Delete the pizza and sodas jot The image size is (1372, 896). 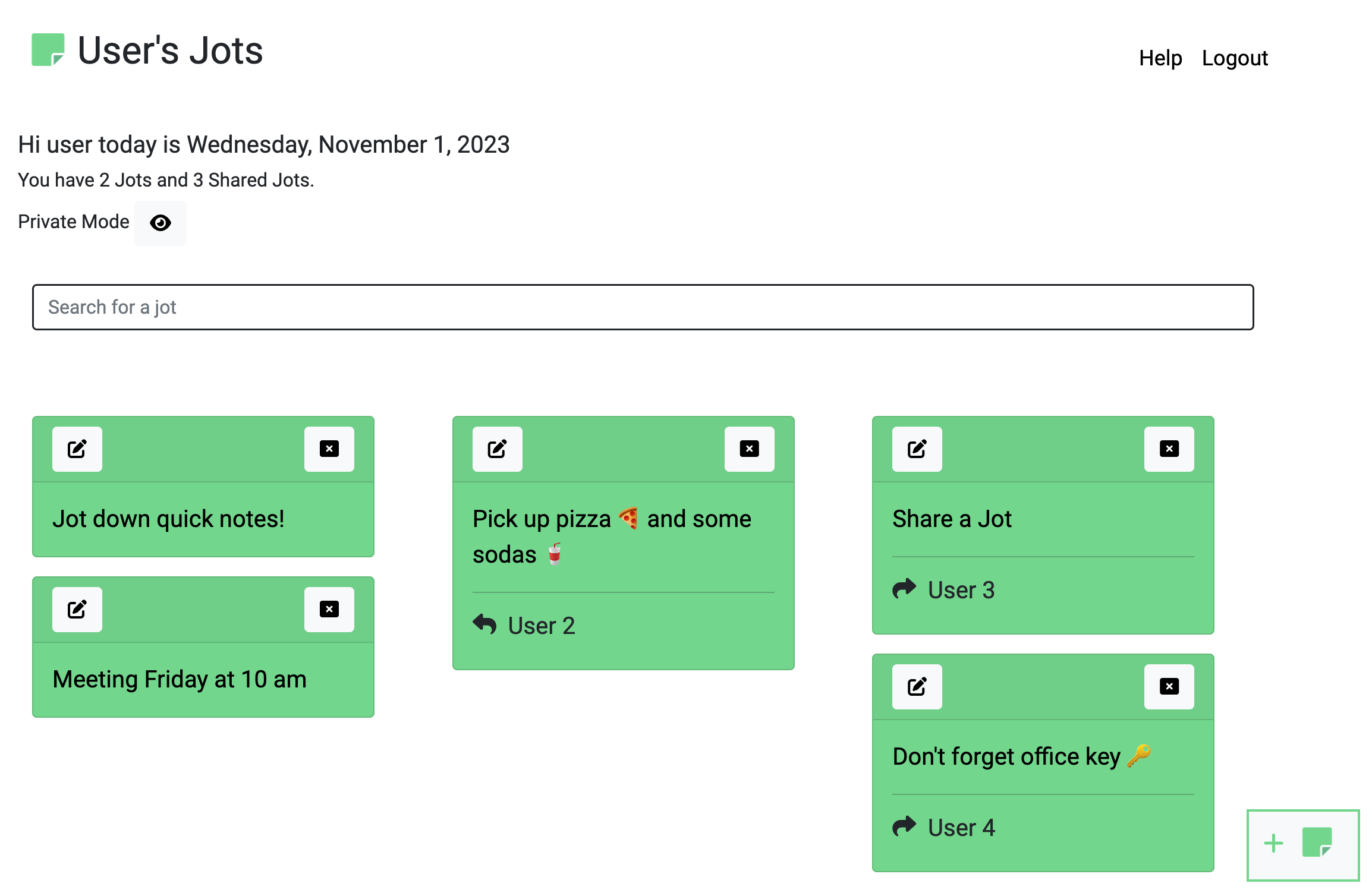750,449
